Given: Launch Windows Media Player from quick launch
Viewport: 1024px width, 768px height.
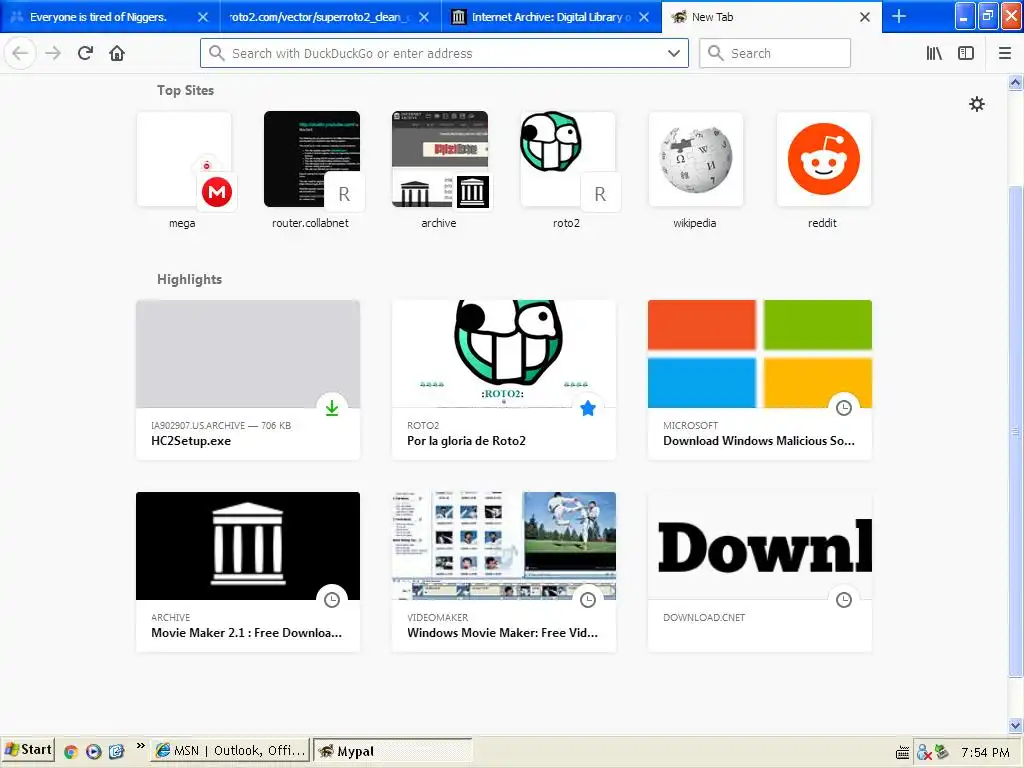Looking at the screenshot, I should click(x=93, y=752).
